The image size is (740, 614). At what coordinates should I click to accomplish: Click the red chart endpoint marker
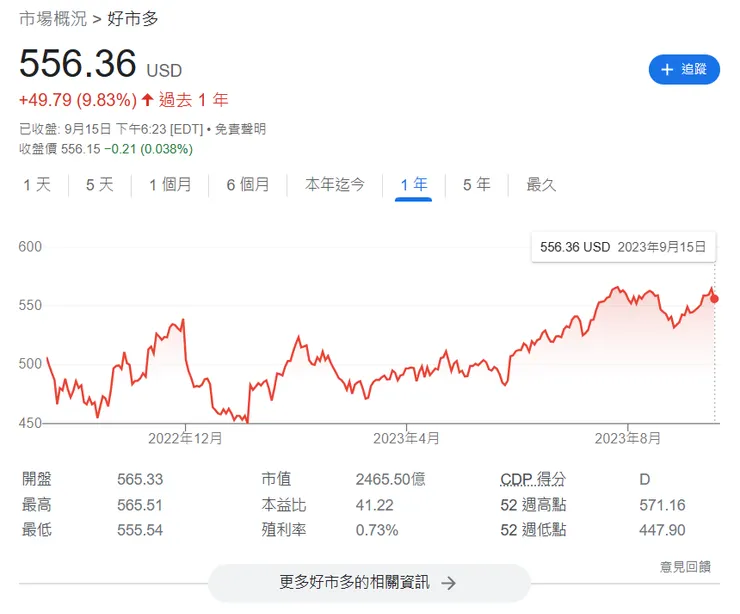point(715,299)
